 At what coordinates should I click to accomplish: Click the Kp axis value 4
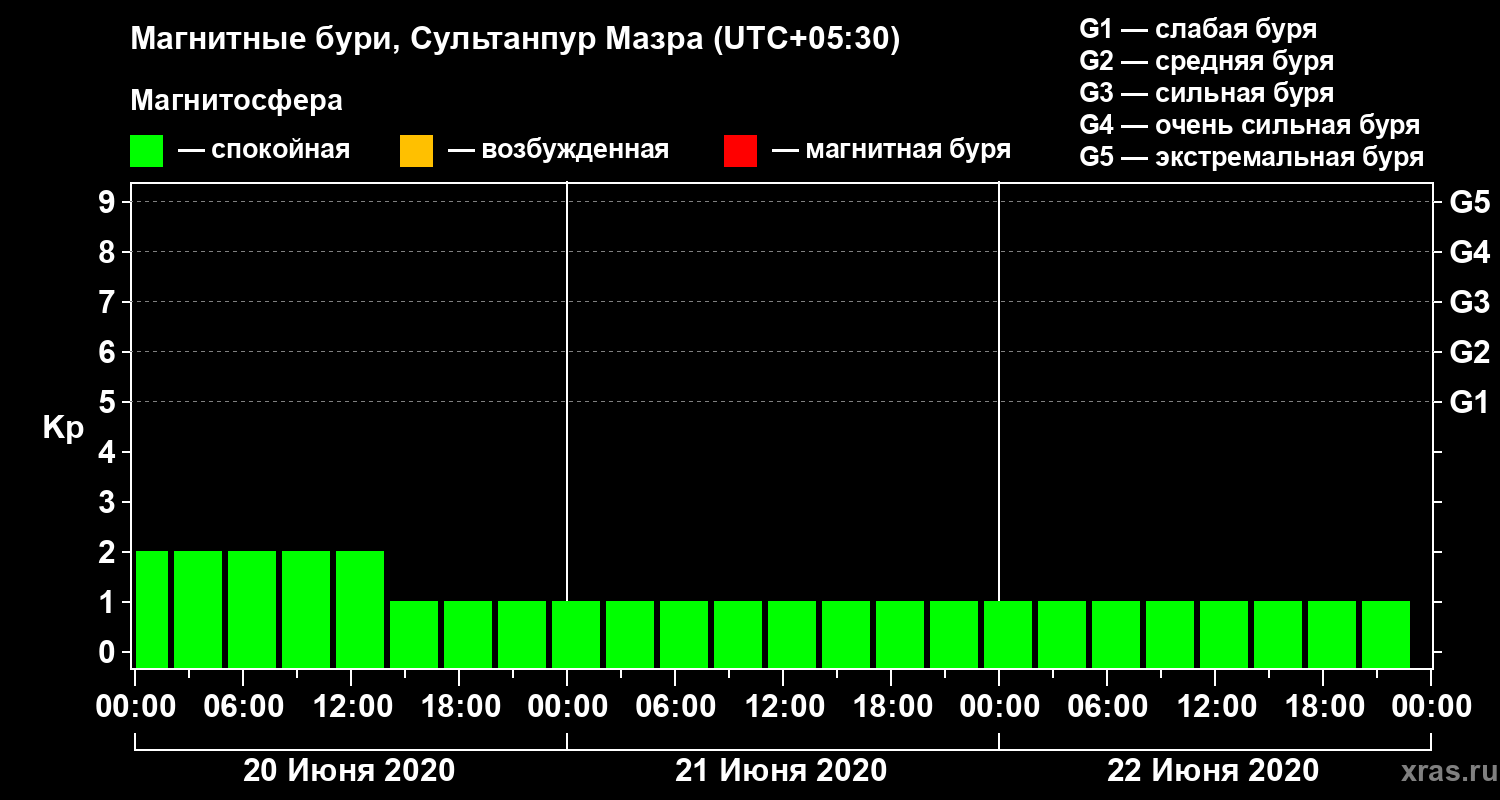[x=109, y=452]
